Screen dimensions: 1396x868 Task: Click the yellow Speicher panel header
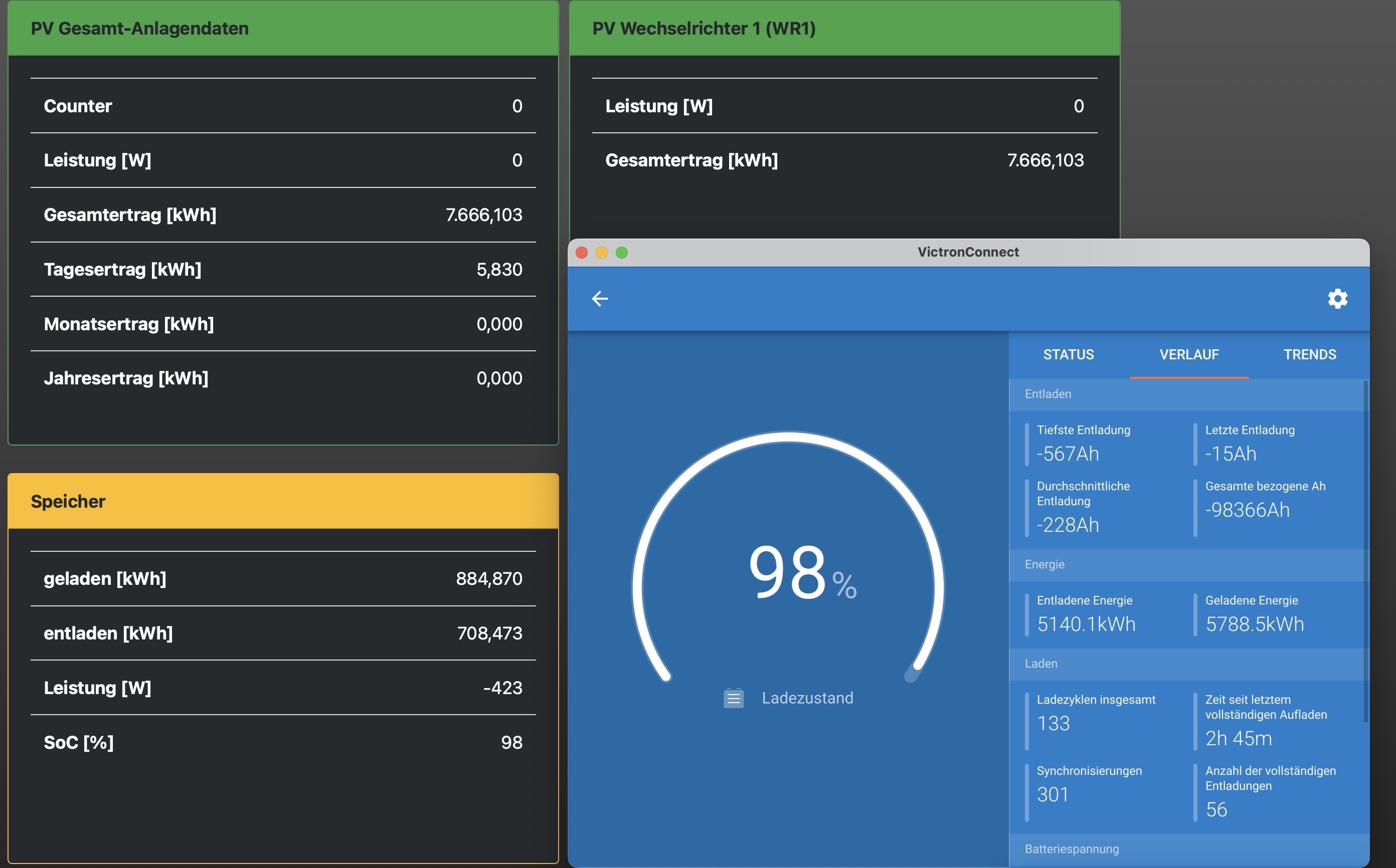click(282, 501)
